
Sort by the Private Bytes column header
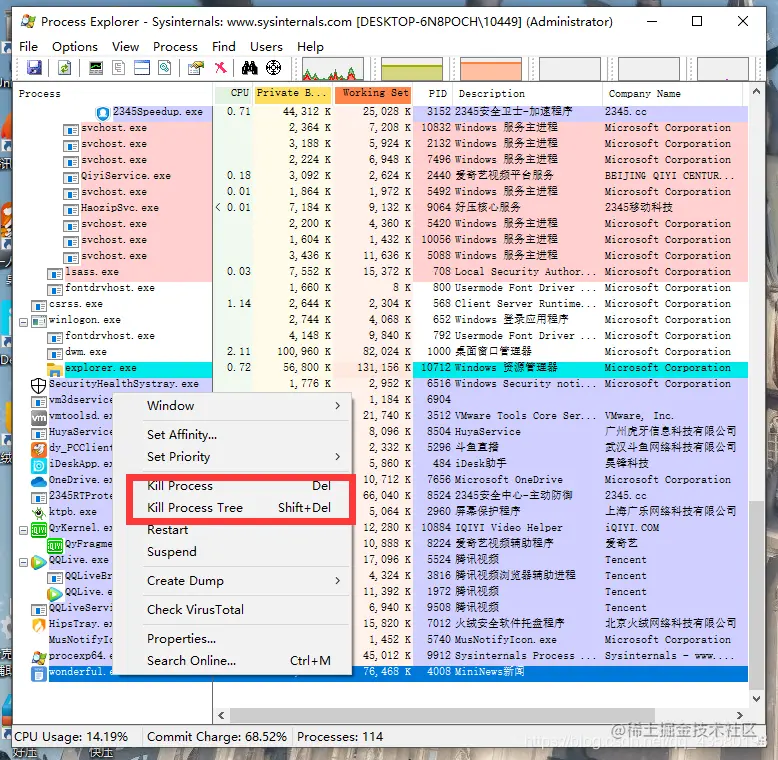click(x=293, y=94)
